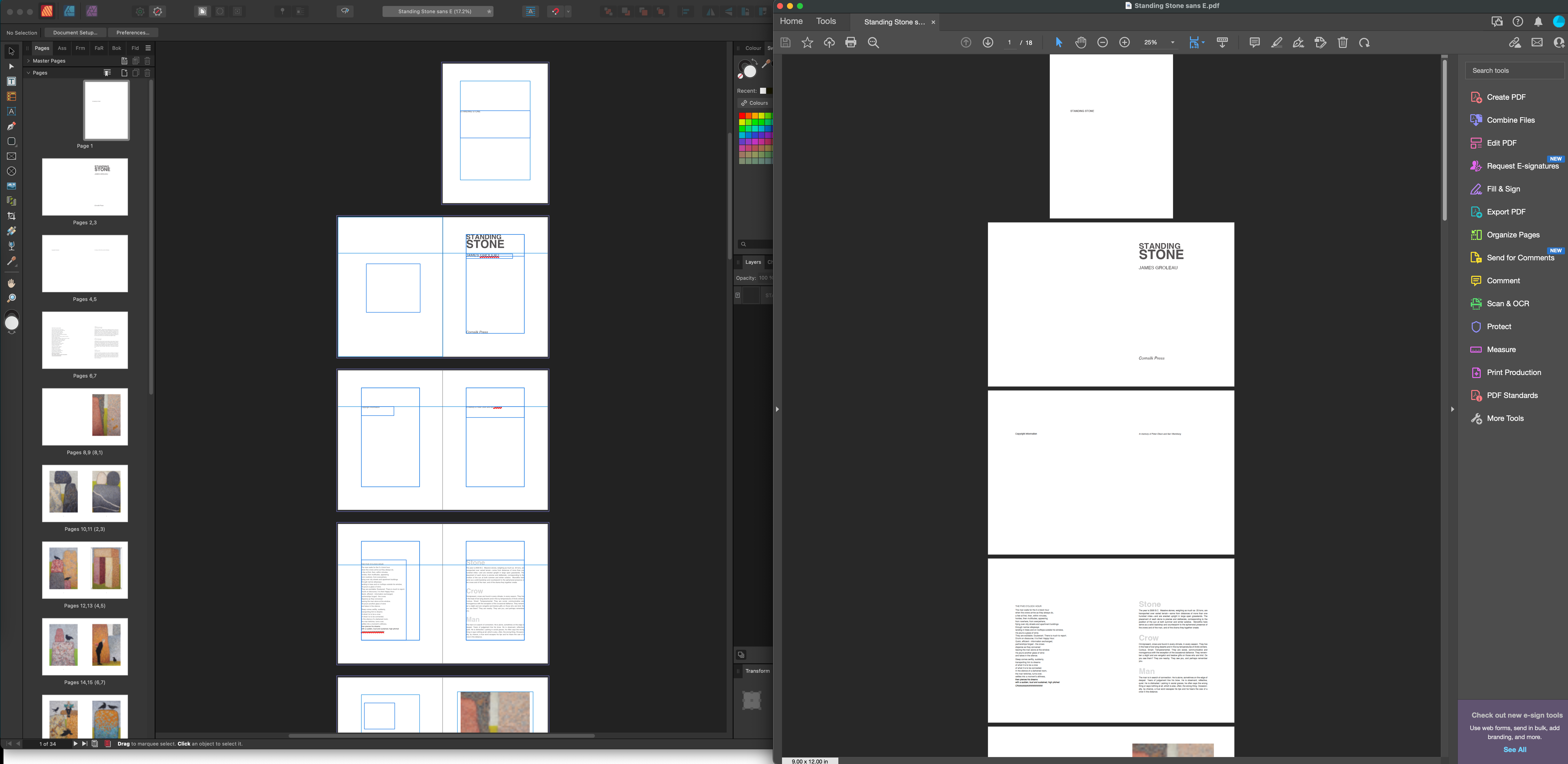Switch to the Frm panel tab

[80, 48]
